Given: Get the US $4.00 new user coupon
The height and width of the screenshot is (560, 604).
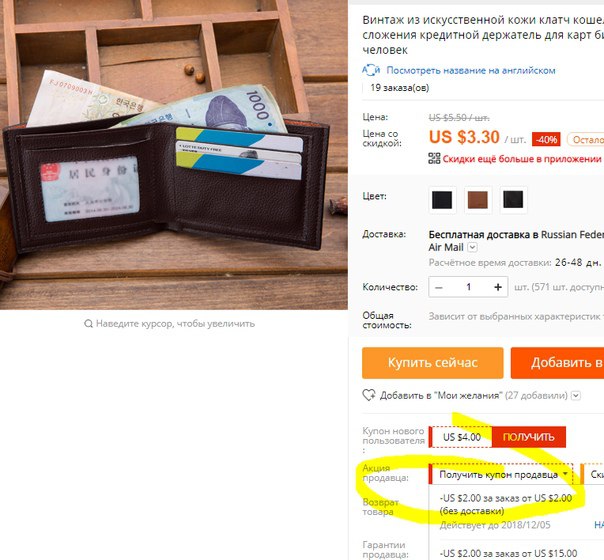Looking at the screenshot, I should [x=528, y=437].
